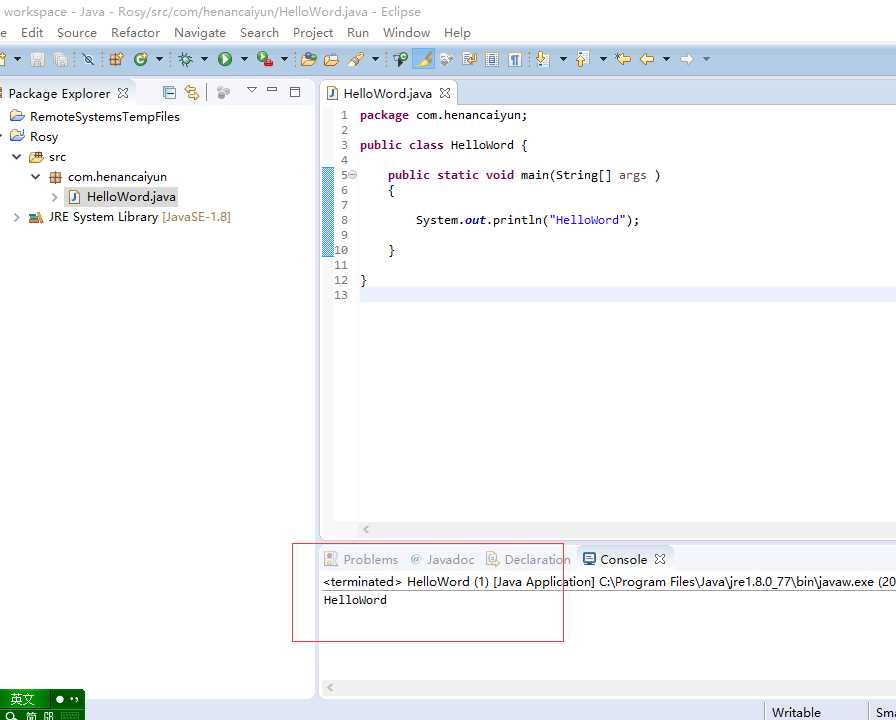Navigate Back with the yellow left arrow
The width and height of the screenshot is (896, 720).
point(647,59)
